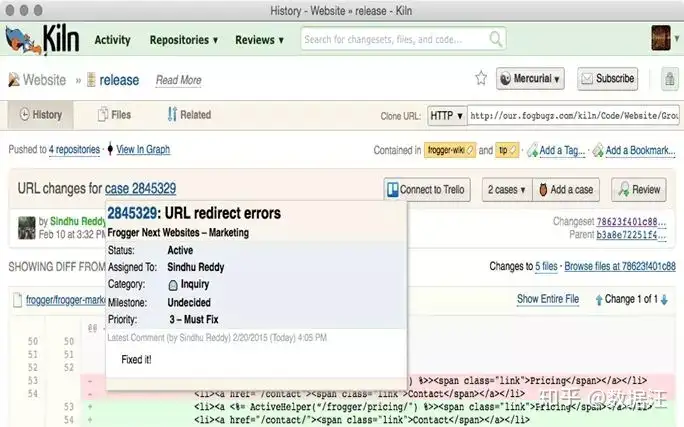
Task: Click the 'Undecided' milestone value
Action: click(x=189, y=303)
